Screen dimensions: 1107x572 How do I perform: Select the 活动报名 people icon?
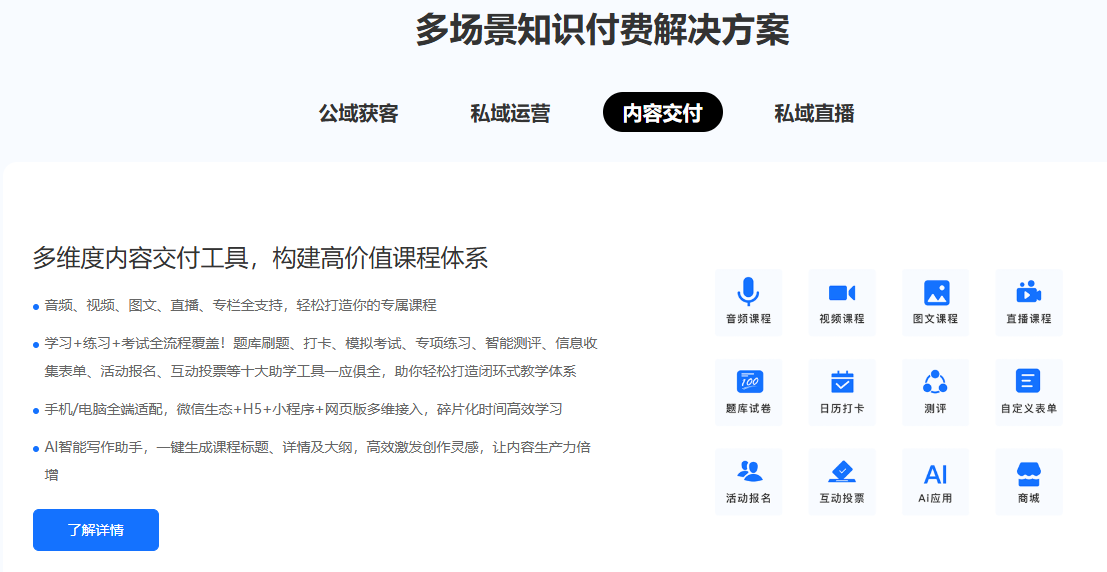(x=748, y=472)
